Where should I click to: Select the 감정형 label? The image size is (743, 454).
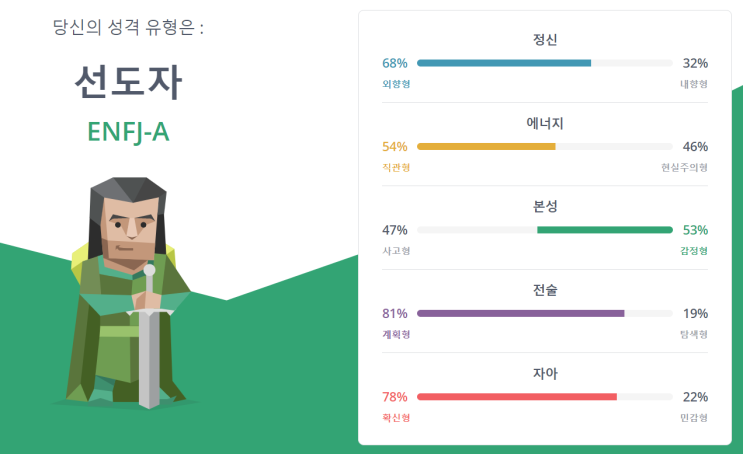coord(694,251)
